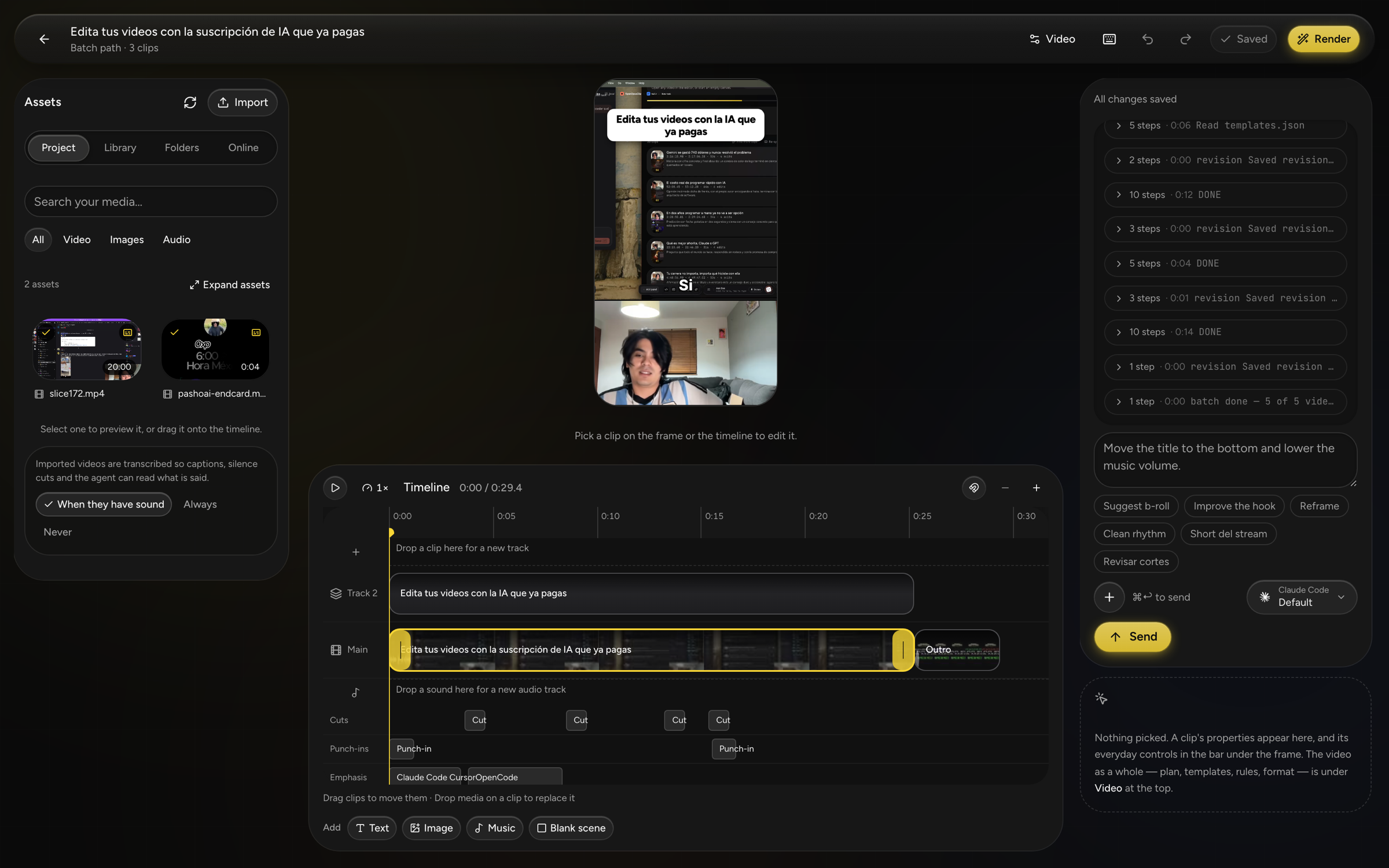Image resolution: width=1389 pixels, height=868 pixels.
Task: Click the left trim handle of main clip
Action: tap(400, 649)
